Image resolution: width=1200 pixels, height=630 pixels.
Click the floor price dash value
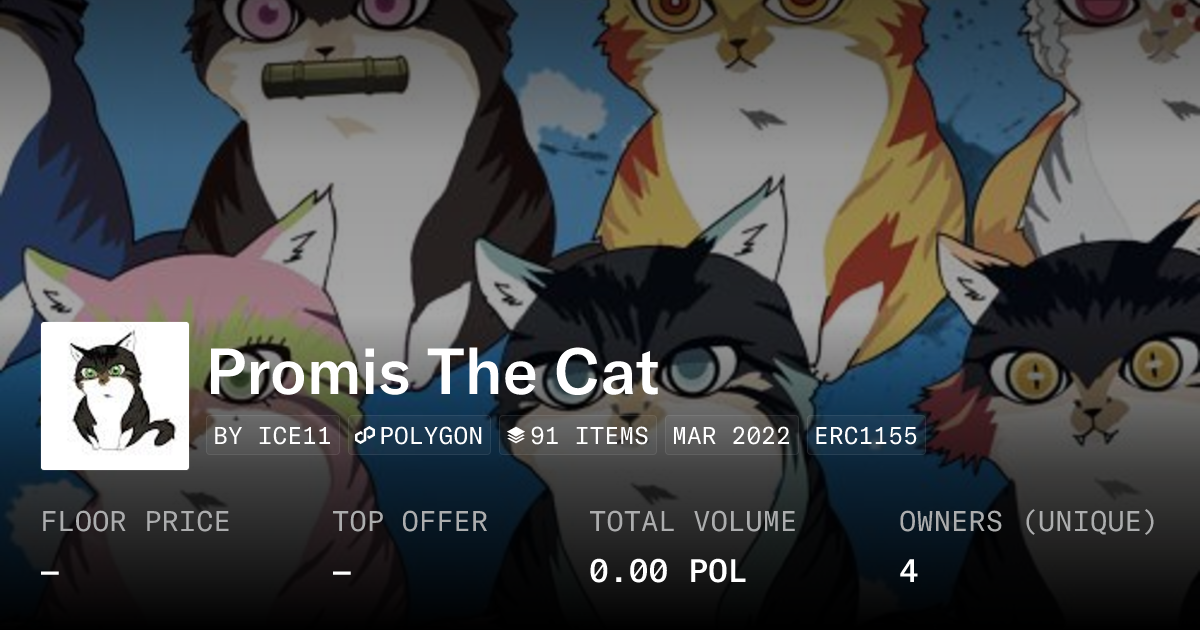coord(50,572)
